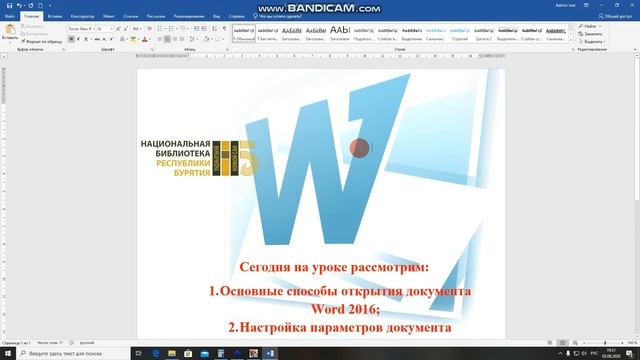Screen dimensions: 640x360
Task: Click the Save icon in quick access toolbar
Action: click(9, 5)
